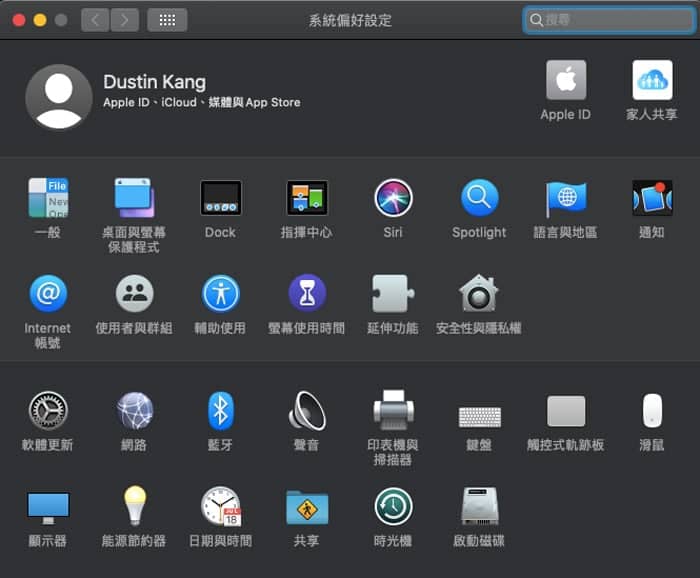Go forward with the right arrow button

(x=125, y=20)
